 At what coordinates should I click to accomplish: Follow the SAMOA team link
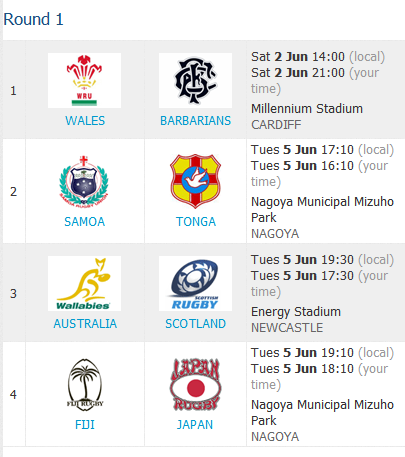[85, 222]
